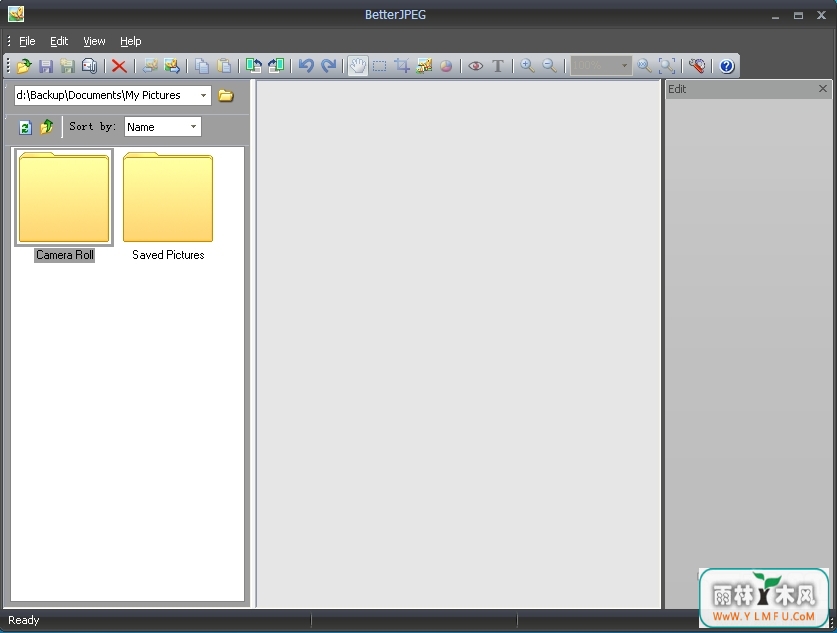Open the Edit menu
Screen dimensions: 837x633
point(59,41)
